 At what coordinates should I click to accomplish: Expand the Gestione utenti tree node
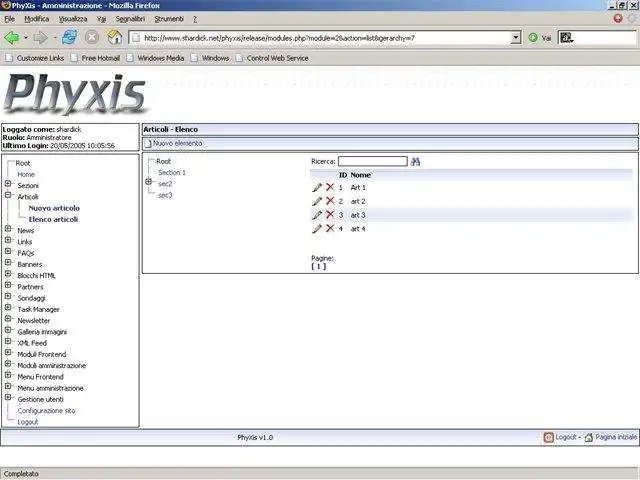[x=8, y=398]
